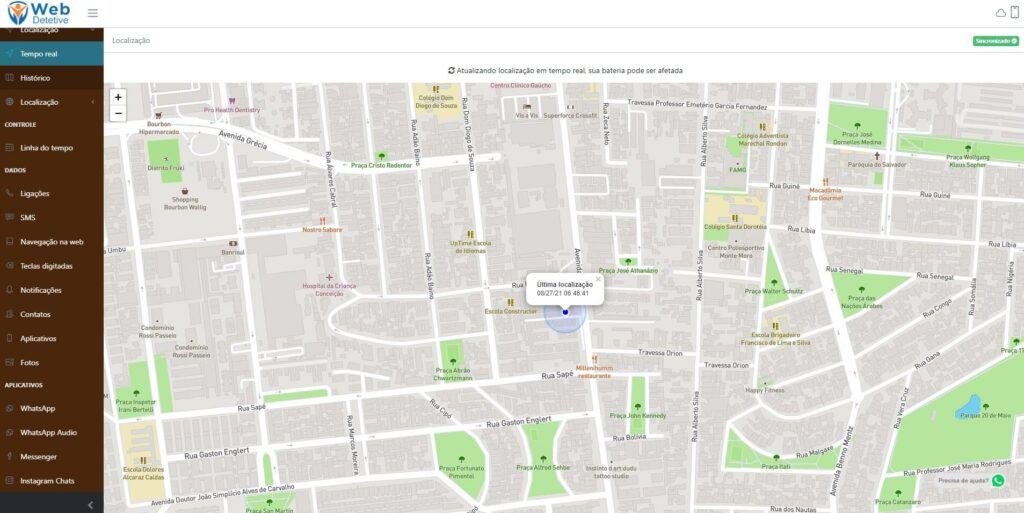Zoom in the map with plus
This screenshot has width=1024, height=513.
[x=118, y=98]
